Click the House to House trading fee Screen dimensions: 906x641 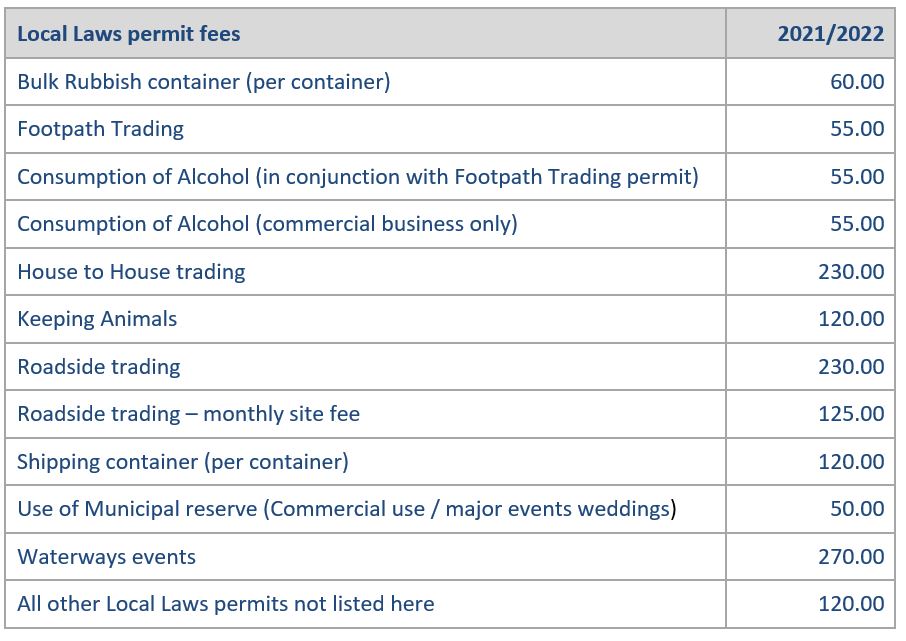[851, 272]
